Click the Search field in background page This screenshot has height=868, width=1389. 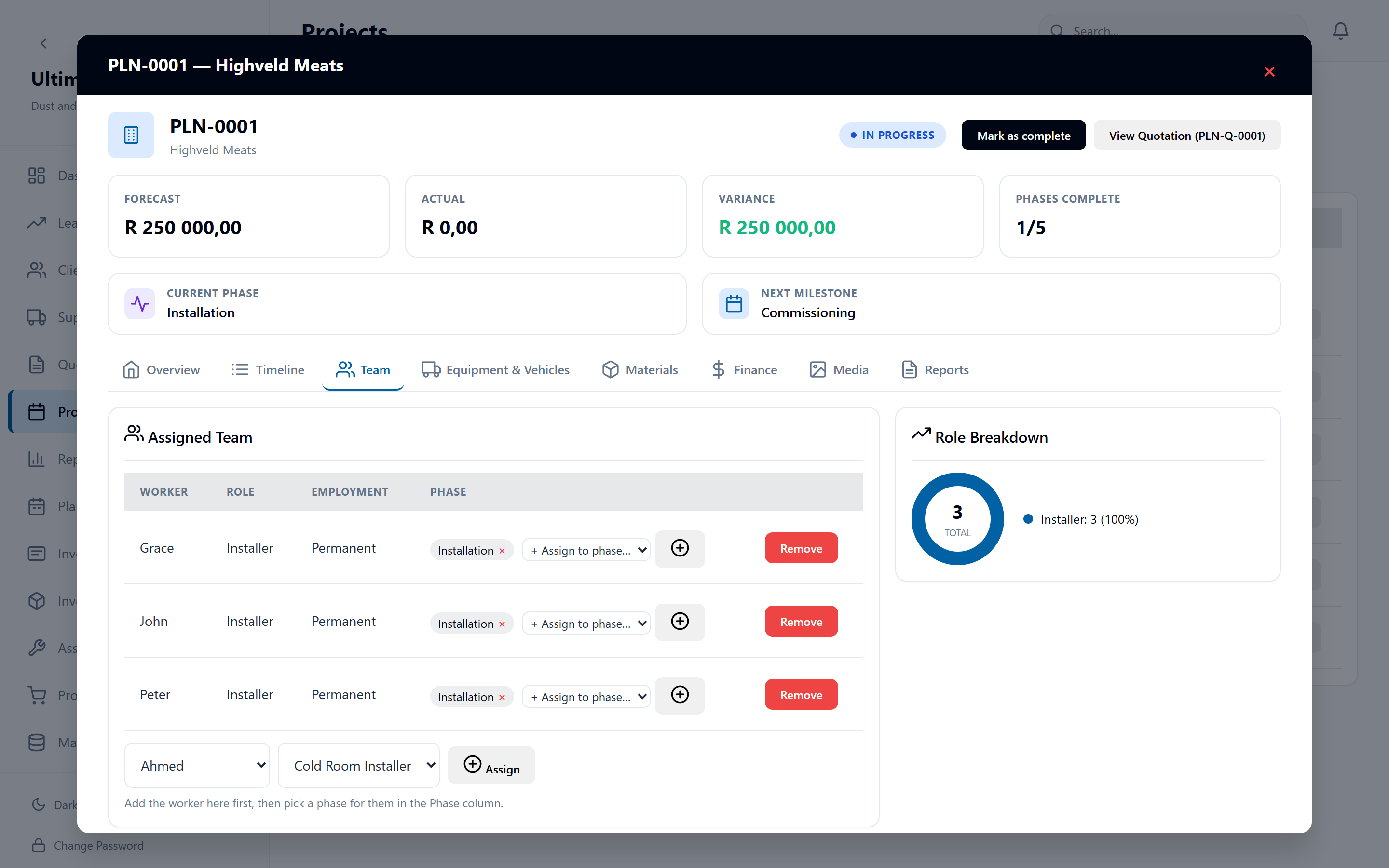click(1172, 31)
